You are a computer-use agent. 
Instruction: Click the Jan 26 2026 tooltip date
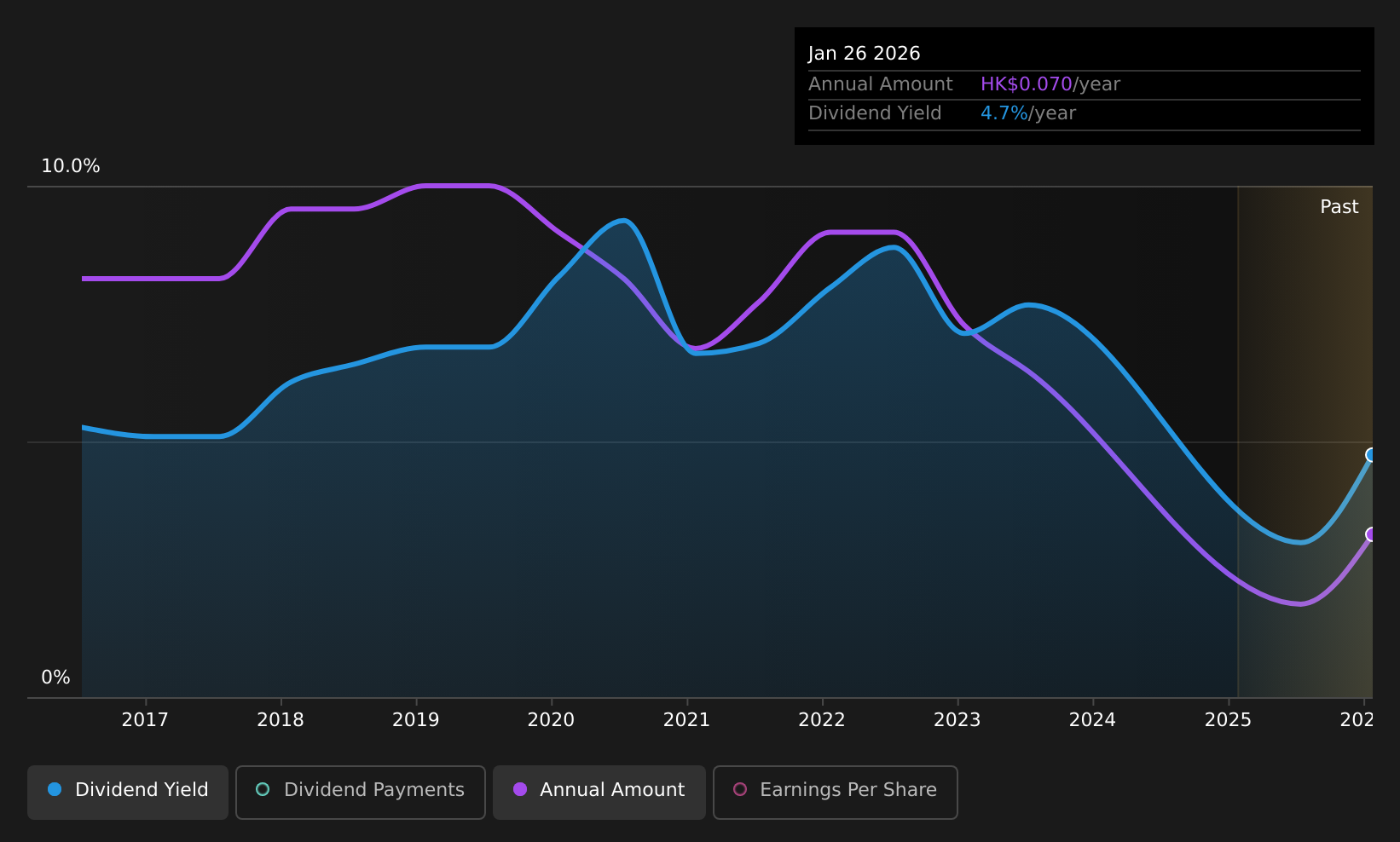[864, 54]
